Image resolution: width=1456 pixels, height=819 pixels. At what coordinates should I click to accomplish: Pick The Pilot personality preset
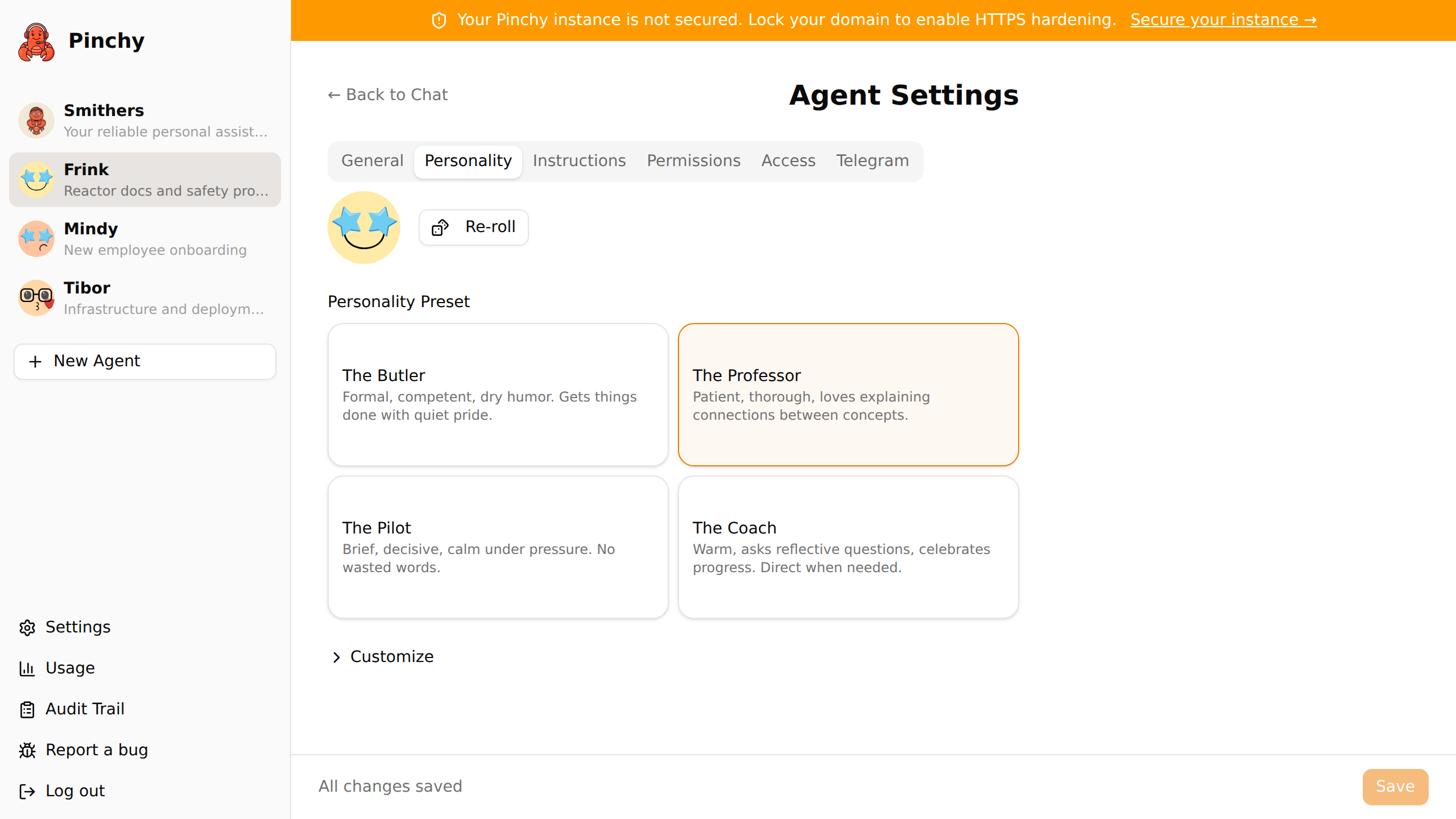(498, 547)
